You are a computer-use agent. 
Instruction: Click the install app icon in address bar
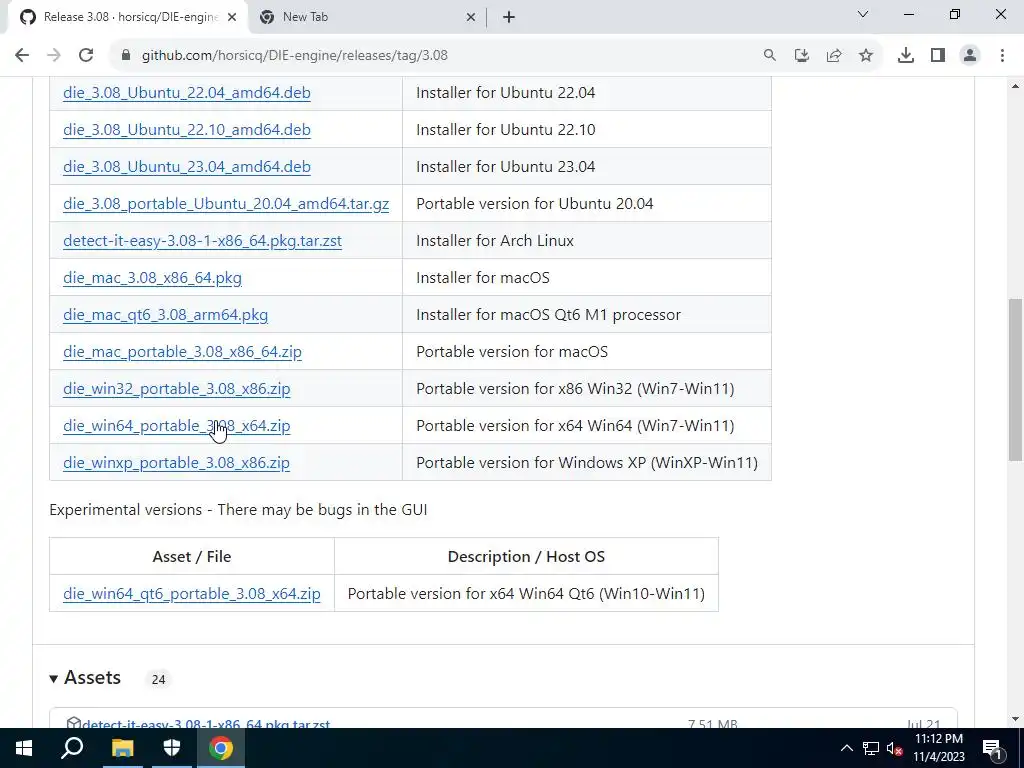tap(802, 56)
